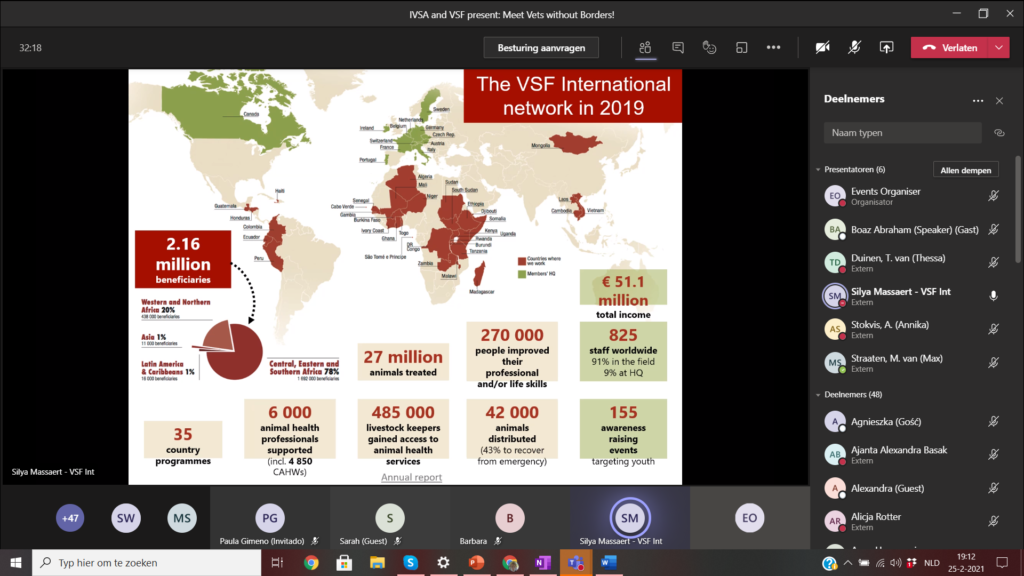Open participants panel more options ellipsis
This screenshot has width=1024, height=576.
978,100
